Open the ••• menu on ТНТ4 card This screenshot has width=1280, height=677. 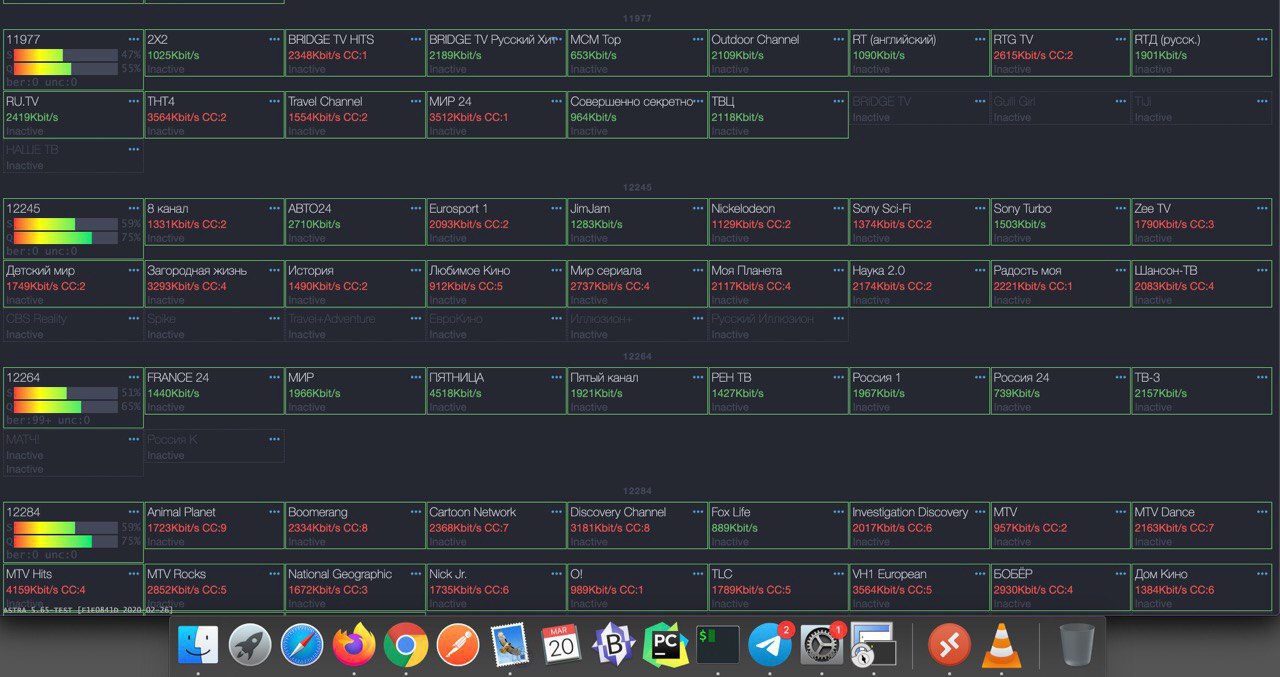tap(275, 102)
